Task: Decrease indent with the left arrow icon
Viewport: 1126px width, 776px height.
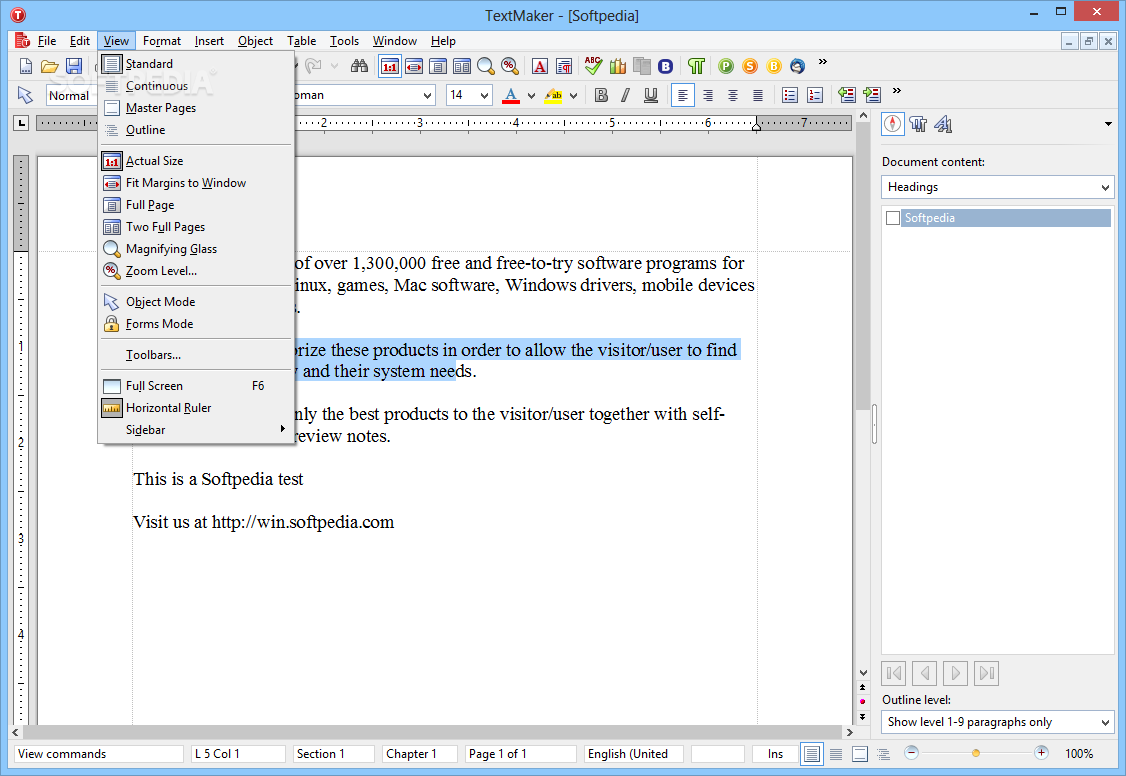Action: click(847, 95)
